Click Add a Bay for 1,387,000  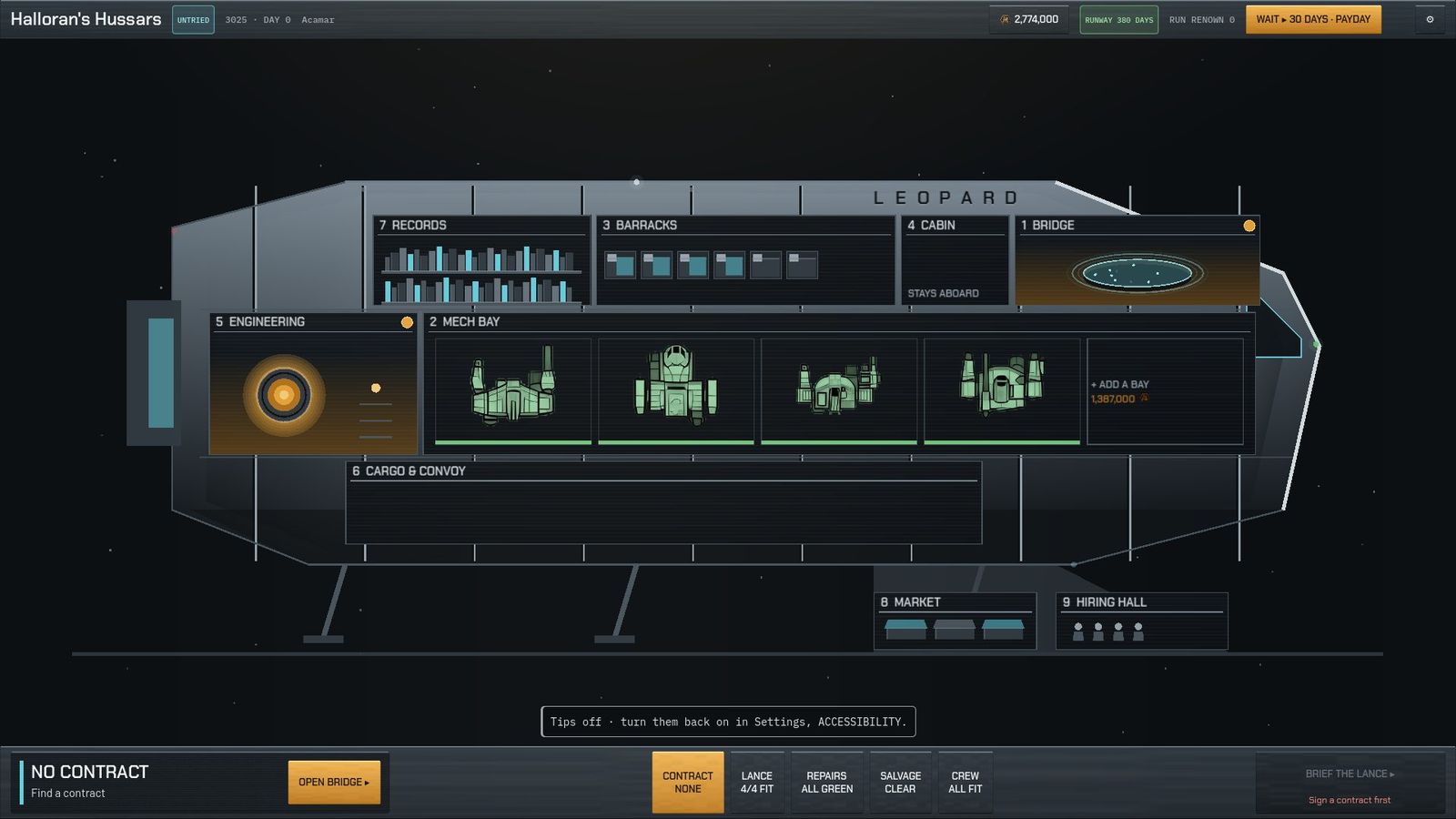click(1165, 391)
